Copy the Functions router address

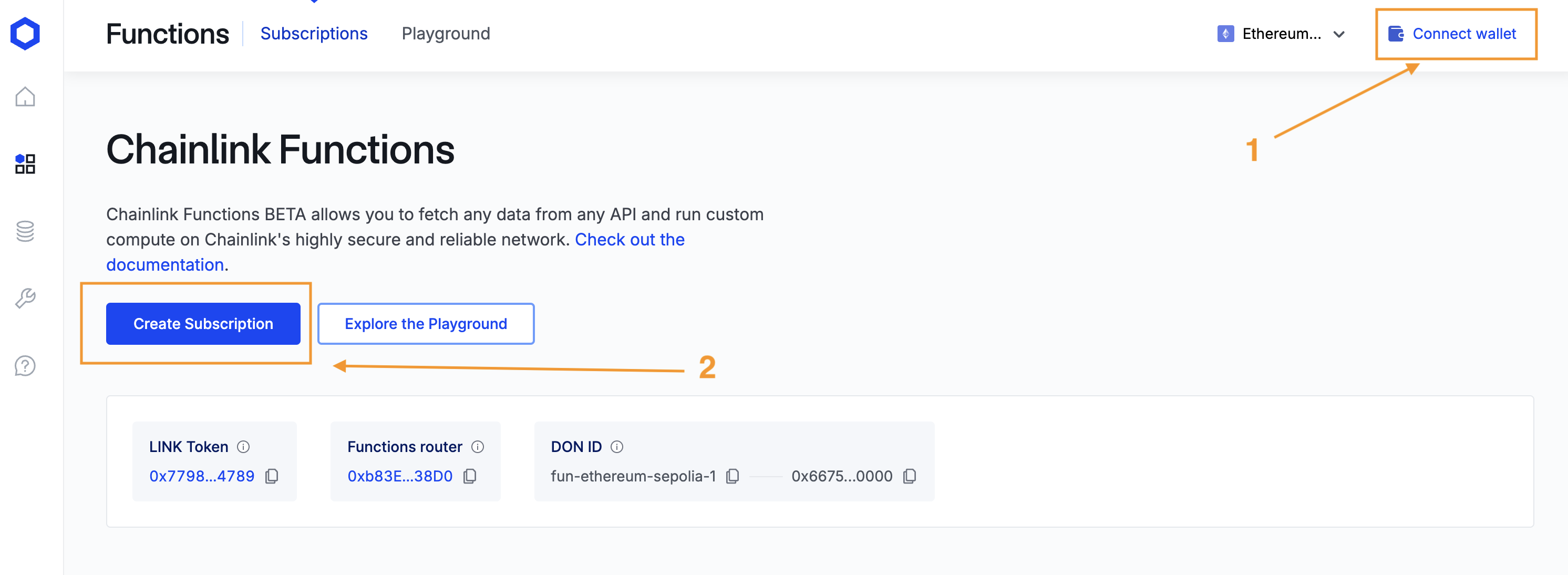pyautogui.click(x=470, y=476)
